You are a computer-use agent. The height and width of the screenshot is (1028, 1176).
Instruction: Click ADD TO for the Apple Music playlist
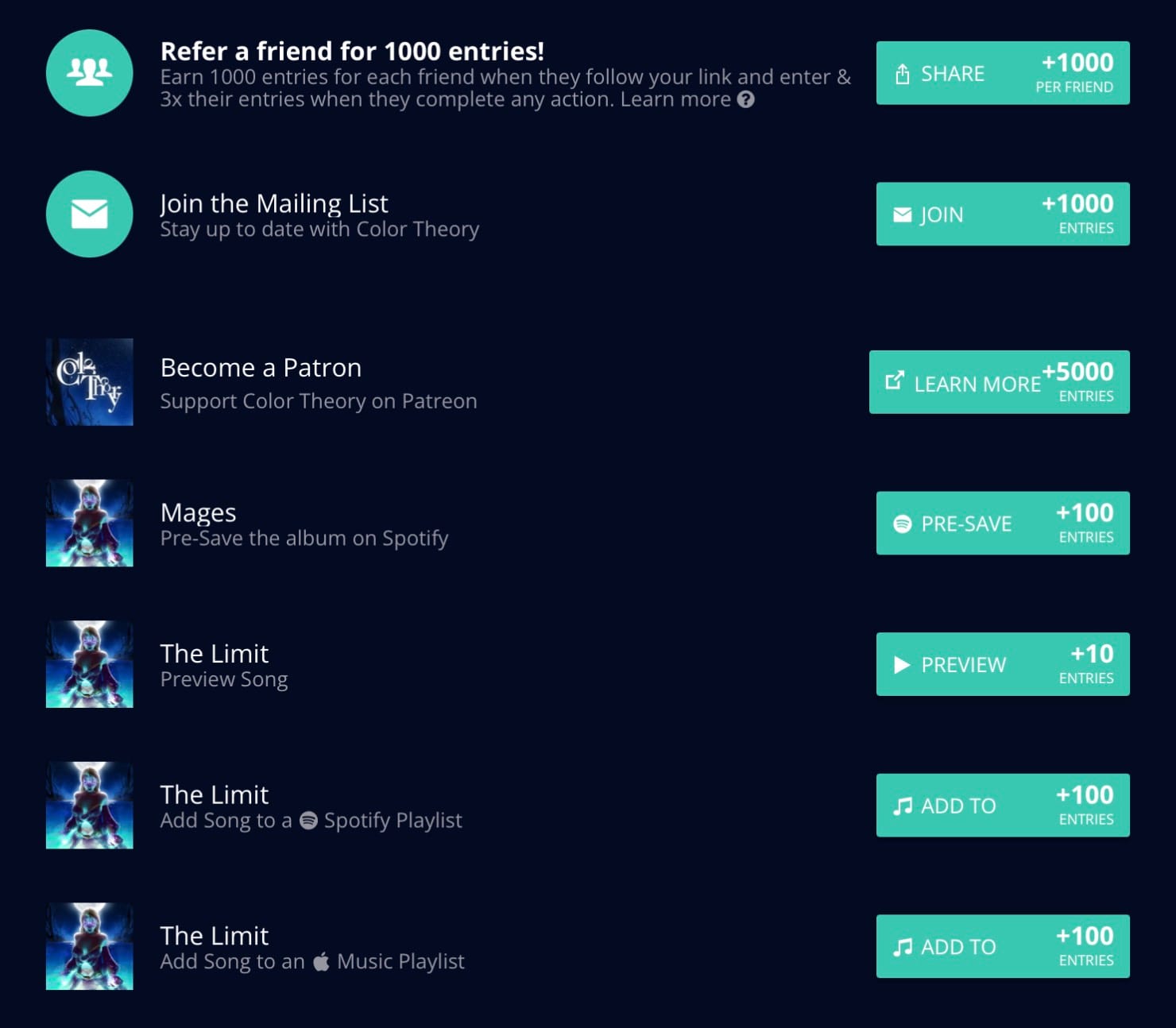(x=1003, y=946)
